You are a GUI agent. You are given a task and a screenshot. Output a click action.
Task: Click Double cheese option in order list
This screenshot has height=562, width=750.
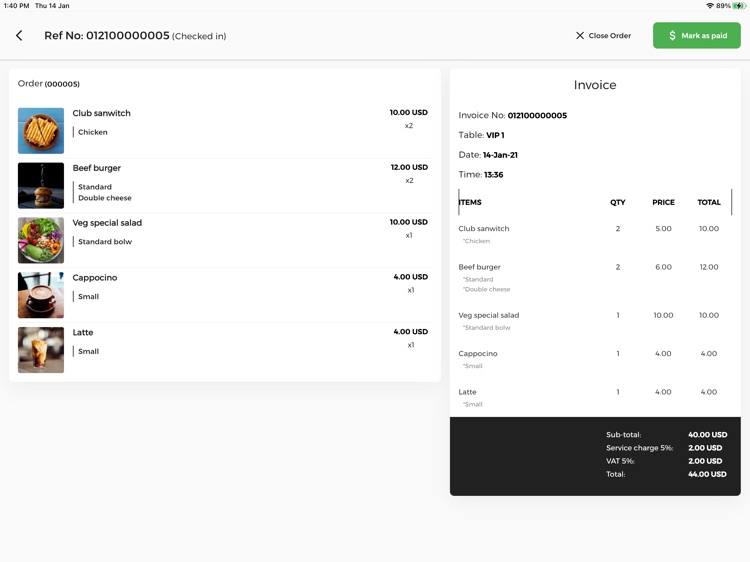coord(105,198)
